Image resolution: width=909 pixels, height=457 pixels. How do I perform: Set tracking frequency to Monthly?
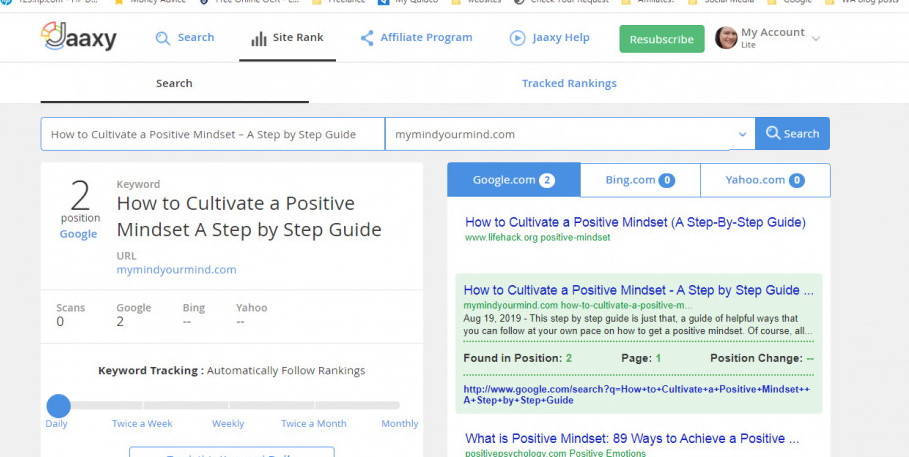[x=399, y=423]
